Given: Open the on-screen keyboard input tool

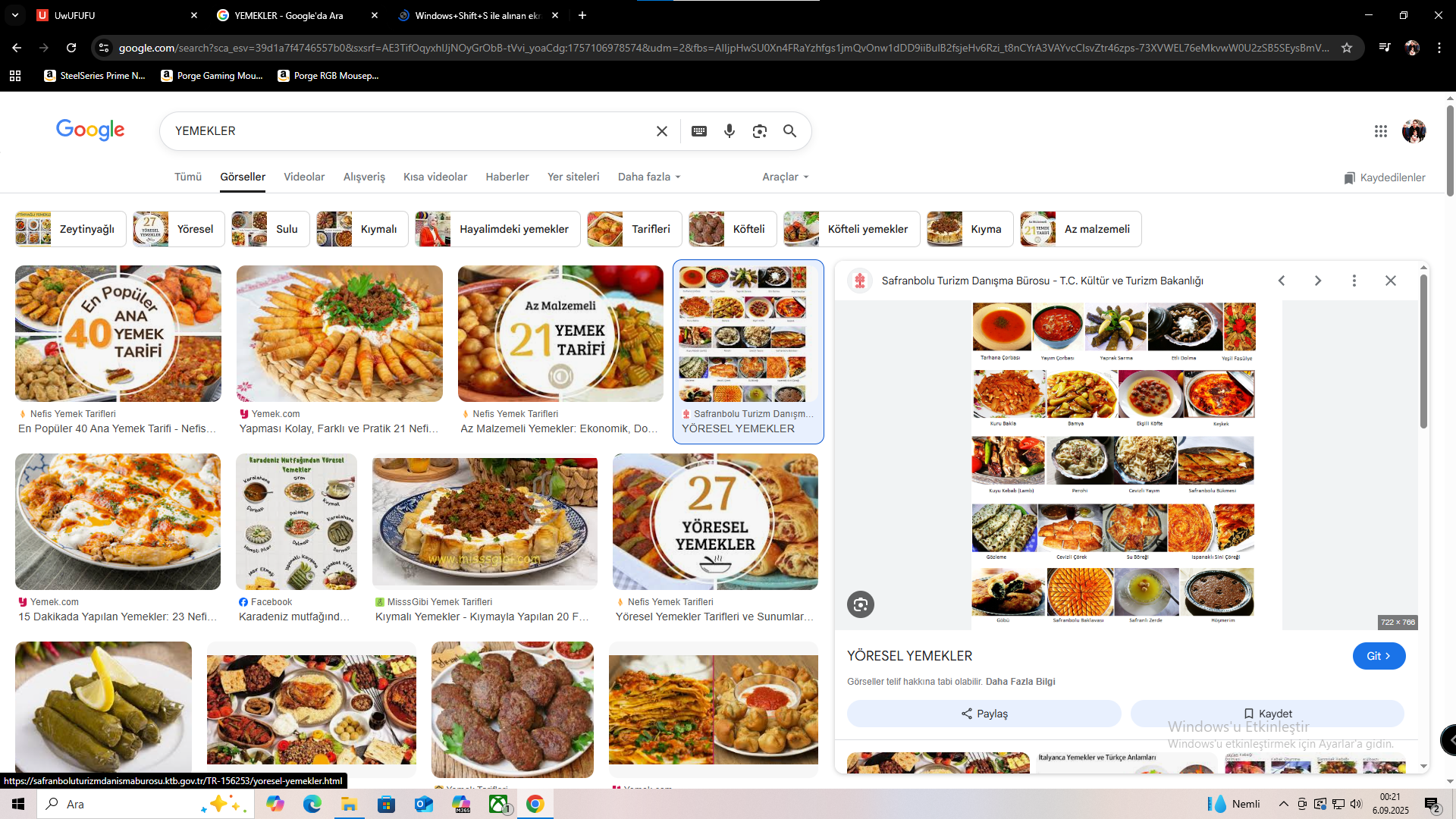Looking at the screenshot, I should tap(699, 131).
